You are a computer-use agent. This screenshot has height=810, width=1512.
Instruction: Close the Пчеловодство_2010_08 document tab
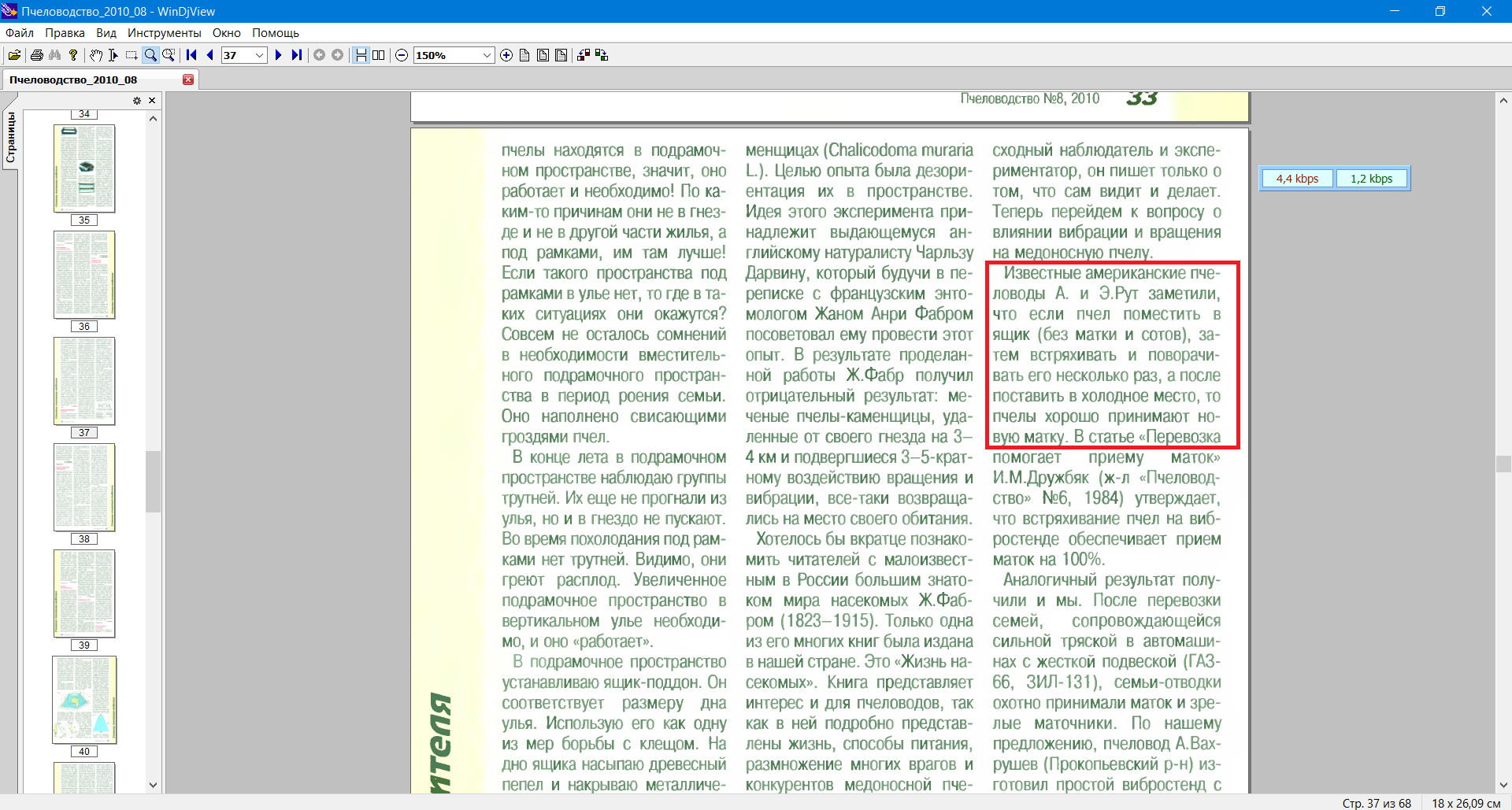pyautogui.click(x=188, y=80)
